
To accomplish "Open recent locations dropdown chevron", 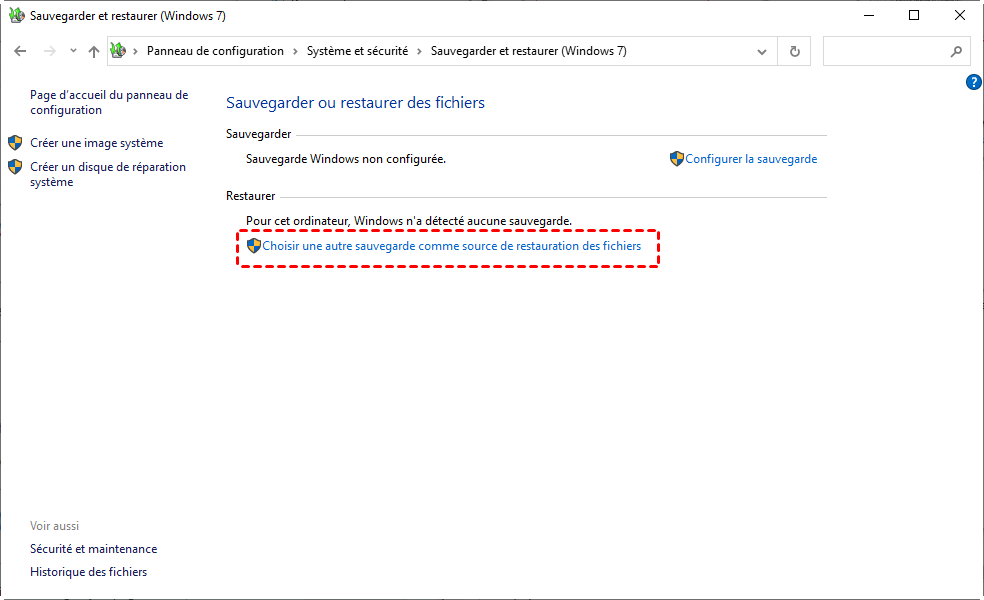I will 73,51.
